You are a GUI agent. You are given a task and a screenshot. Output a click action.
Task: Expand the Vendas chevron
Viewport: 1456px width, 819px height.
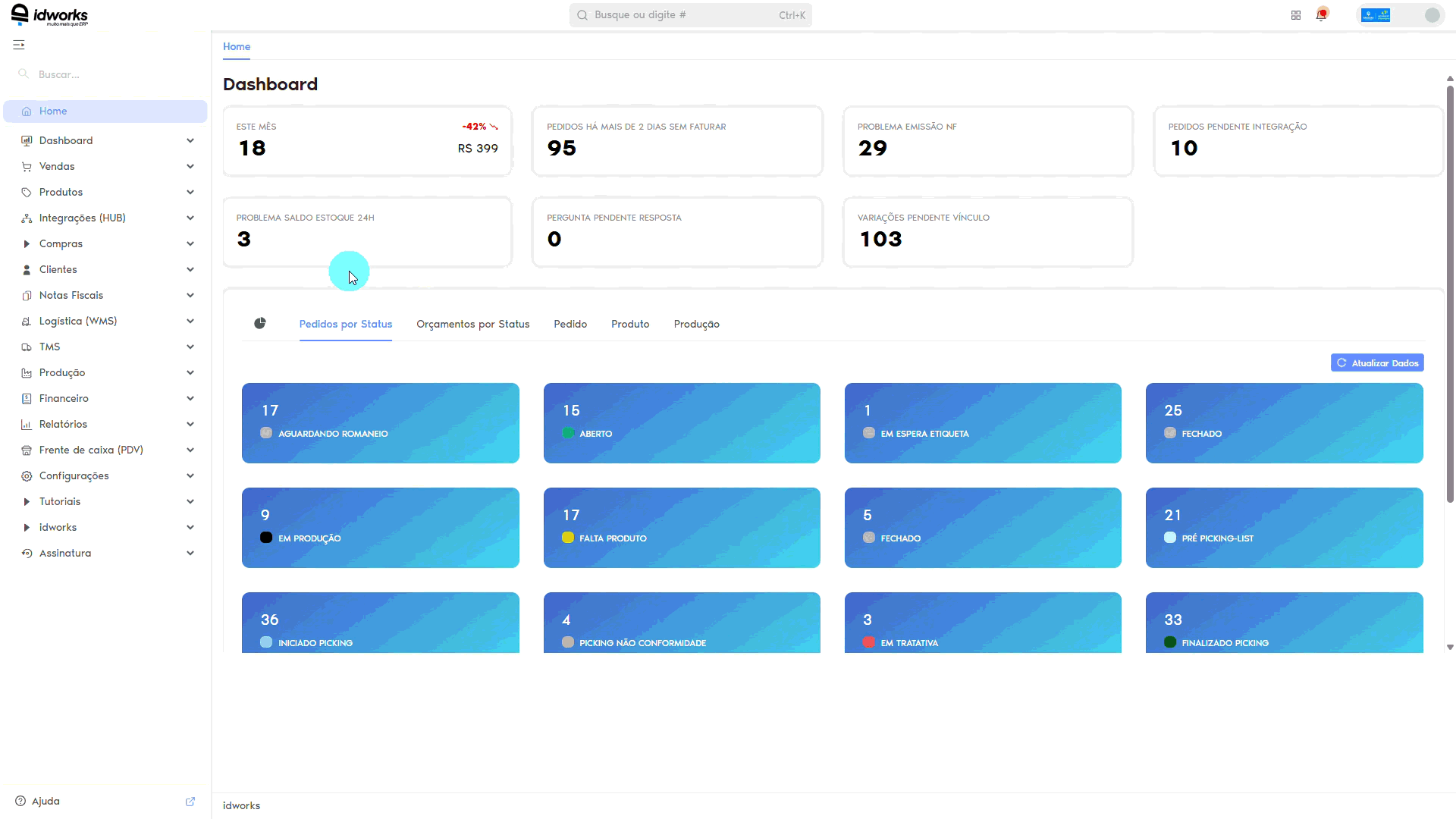[190, 166]
